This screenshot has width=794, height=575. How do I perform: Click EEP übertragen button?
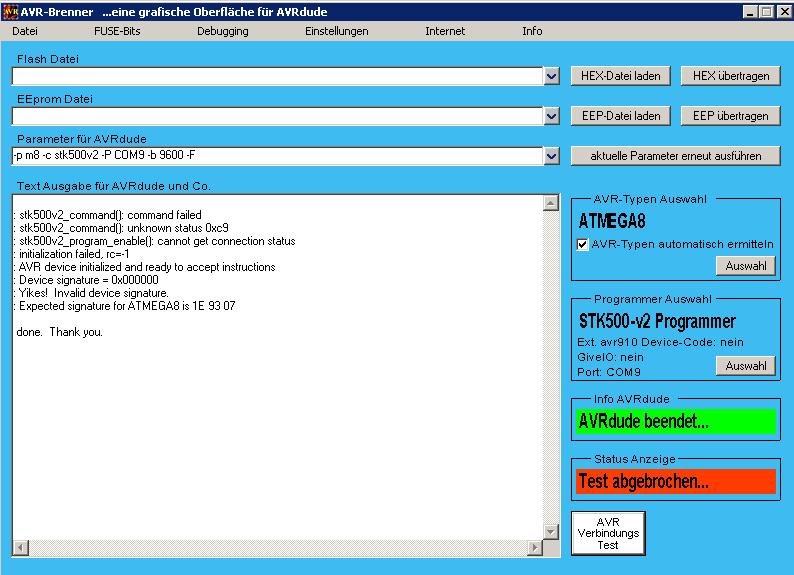pos(730,116)
